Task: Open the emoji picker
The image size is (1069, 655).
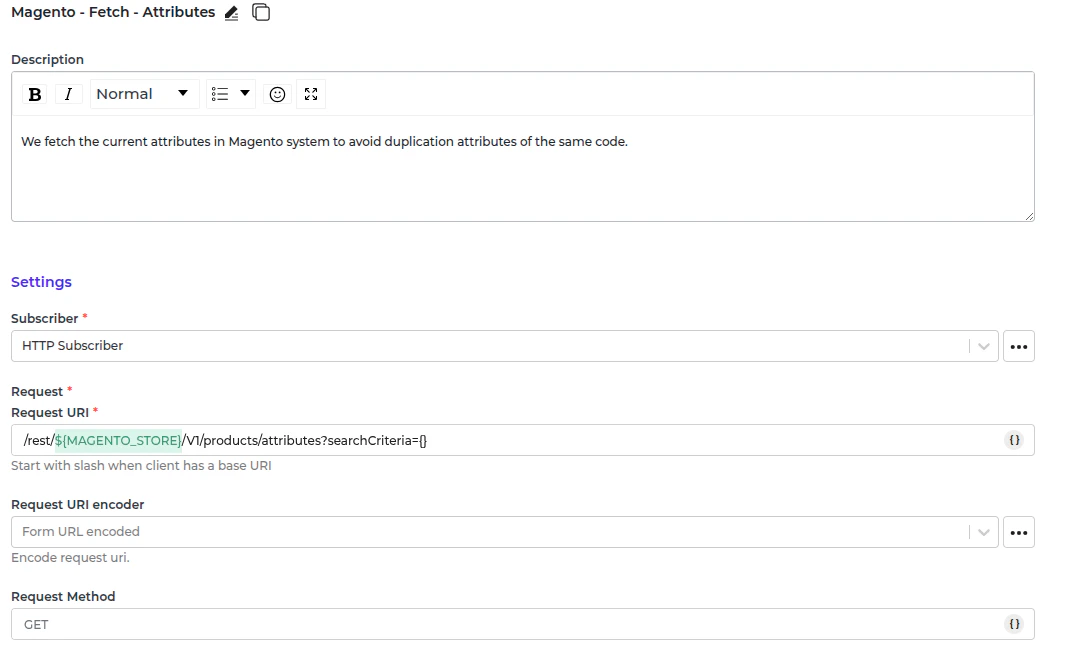Action: point(277,94)
